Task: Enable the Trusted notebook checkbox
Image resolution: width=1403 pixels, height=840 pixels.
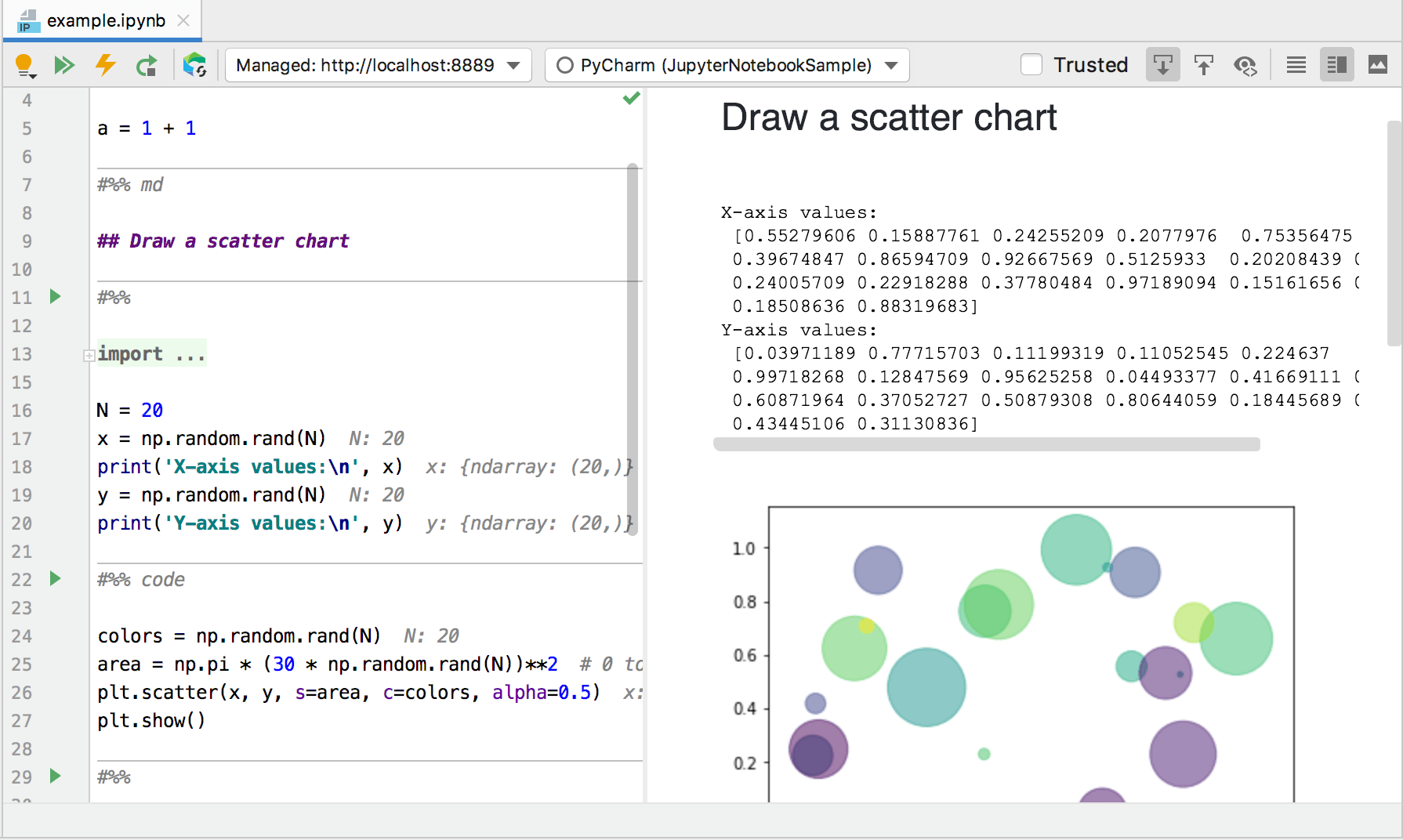Action: (1031, 64)
